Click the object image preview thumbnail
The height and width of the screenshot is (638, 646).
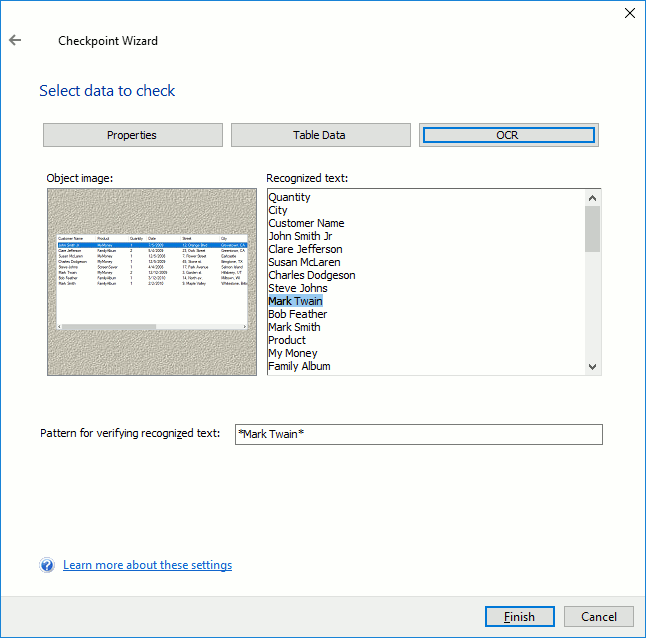[152, 282]
